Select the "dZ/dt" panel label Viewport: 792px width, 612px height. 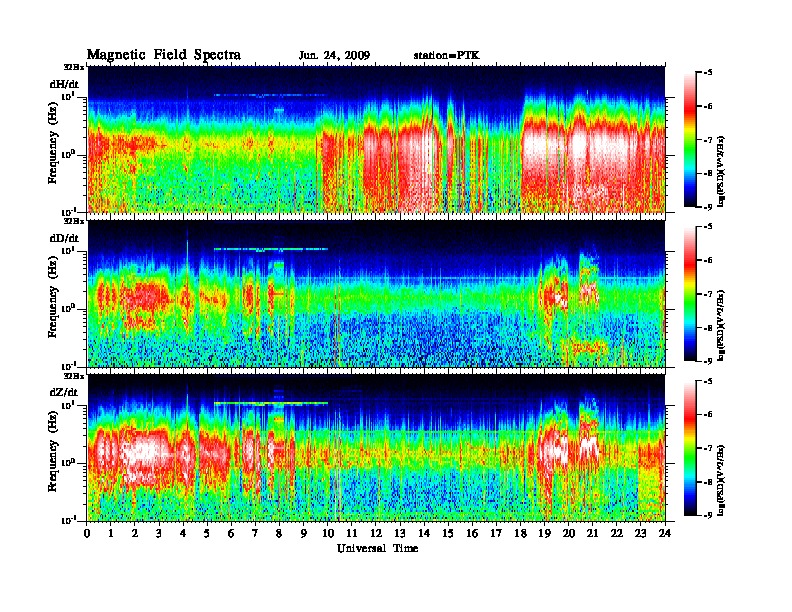point(64,392)
